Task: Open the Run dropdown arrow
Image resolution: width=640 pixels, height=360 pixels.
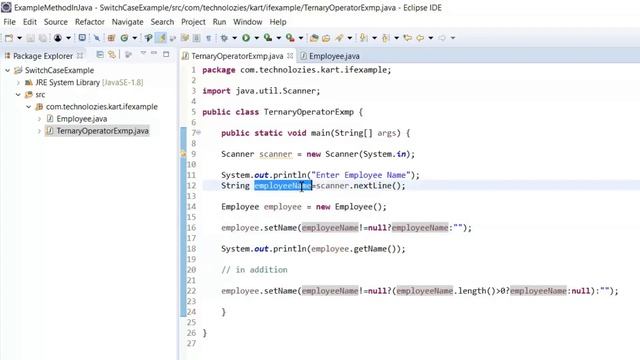Action: click(257, 38)
